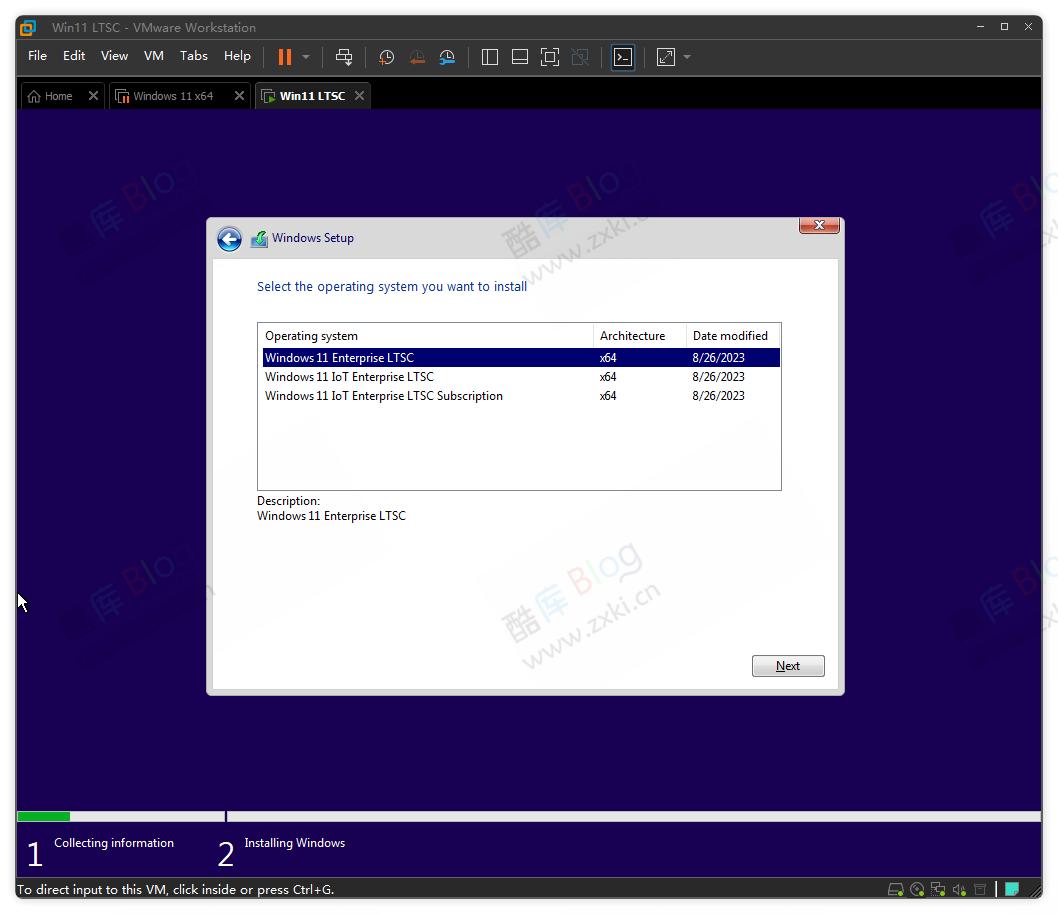Image resolution: width=1058 pixels, height=914 pixels.
Task: Select Windows 11 IoT Enterprise LTSC Subscription
Action: (383, 395)
